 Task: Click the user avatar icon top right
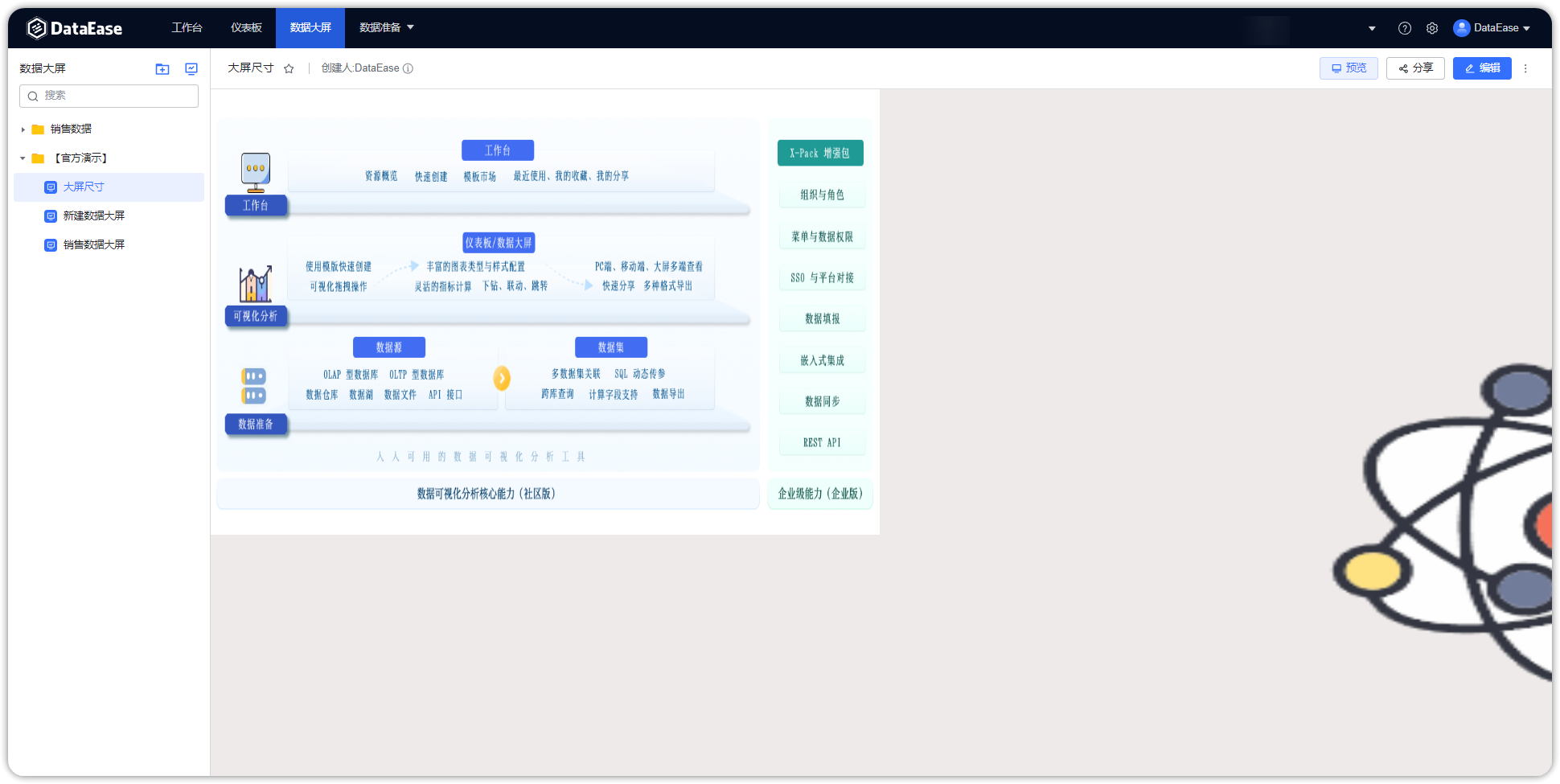(x=1461, y=27)
